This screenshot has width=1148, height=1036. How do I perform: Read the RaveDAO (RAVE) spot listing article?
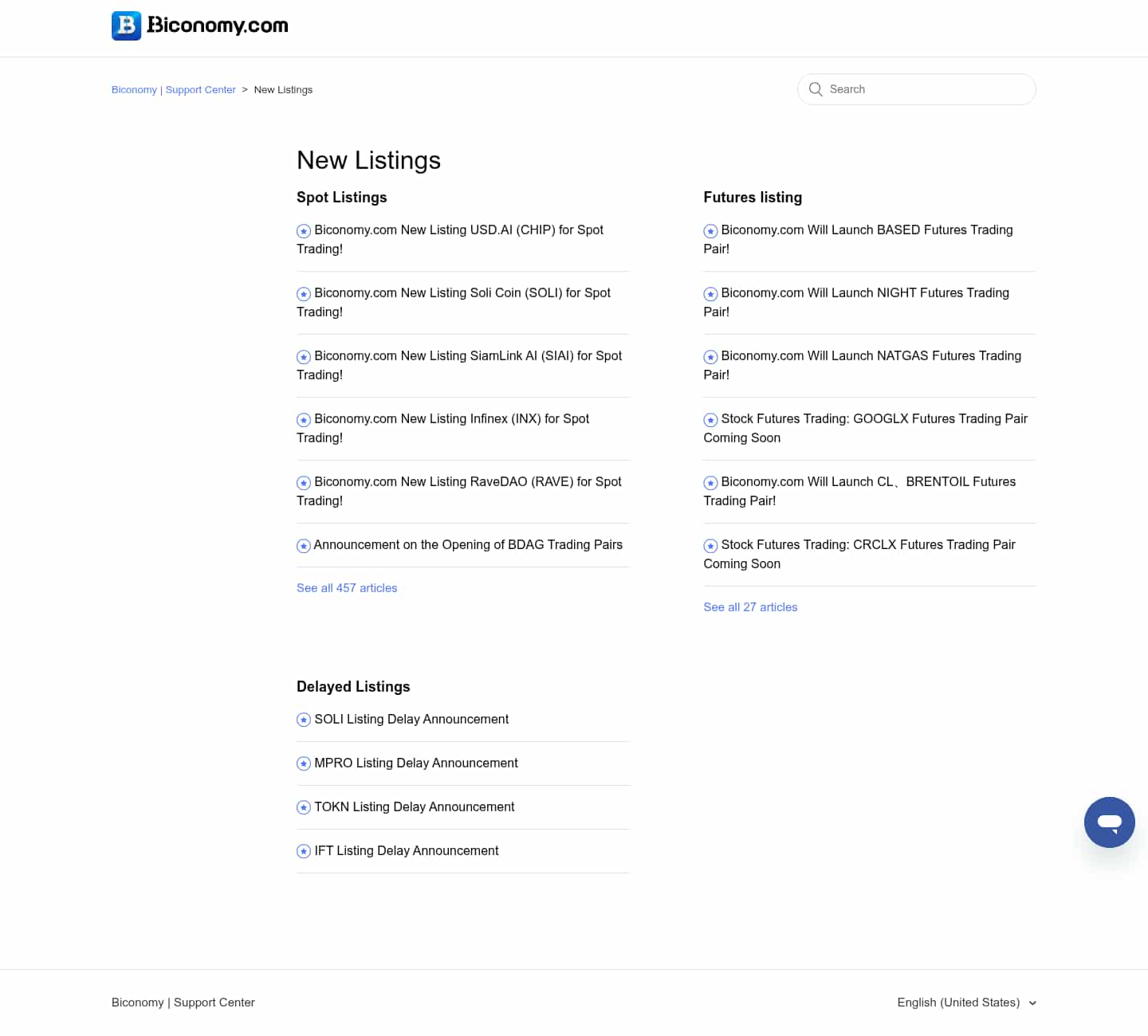467,482
